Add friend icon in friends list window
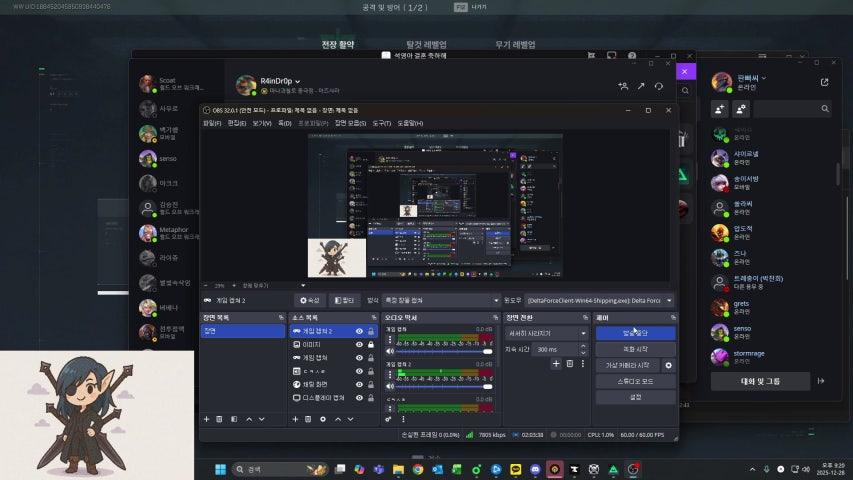This screenshot has width=853, height=480. click(719, 109)
